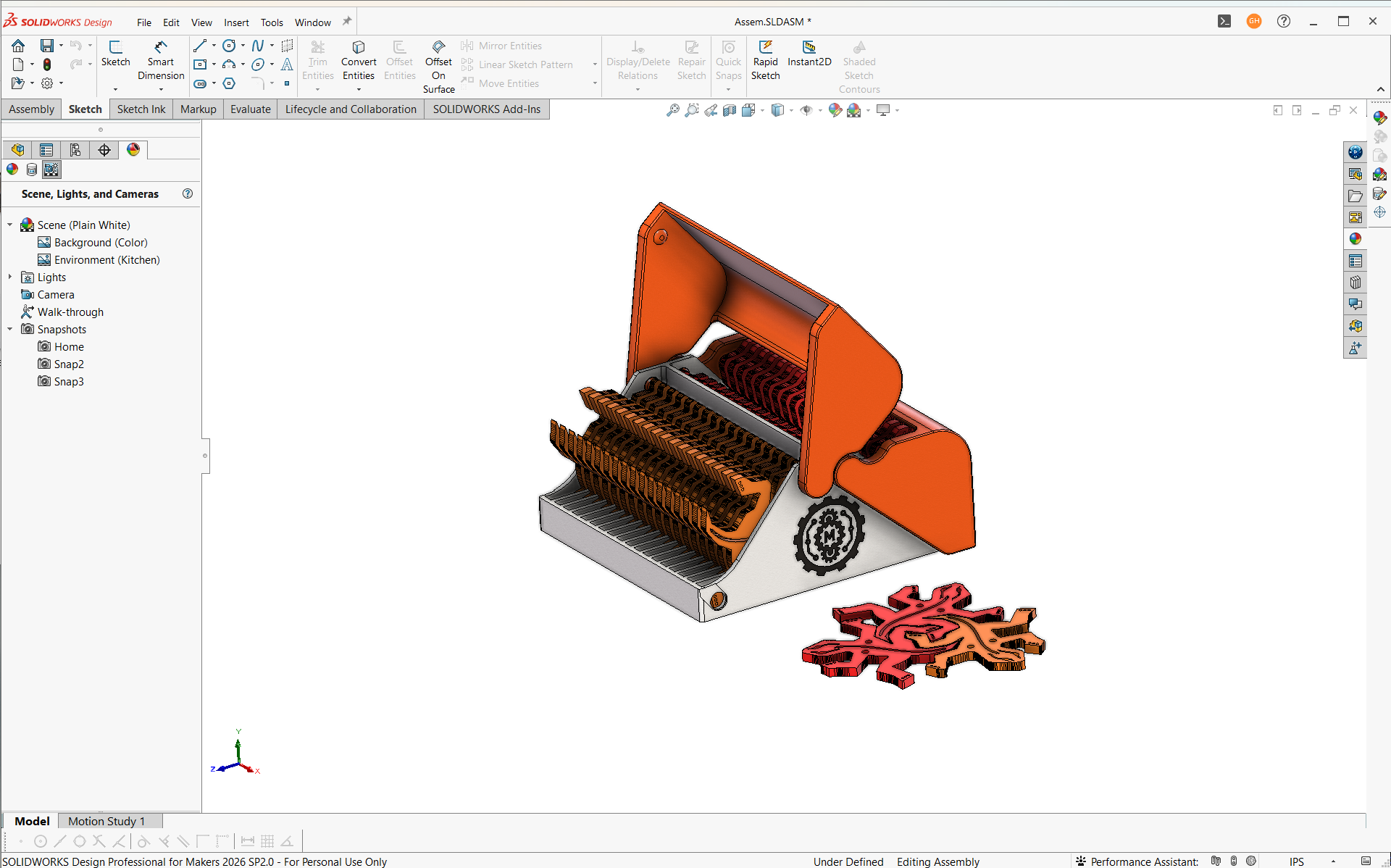Open the PropertyManager tab
This screenshot has width=1391, height=868.
46,150
